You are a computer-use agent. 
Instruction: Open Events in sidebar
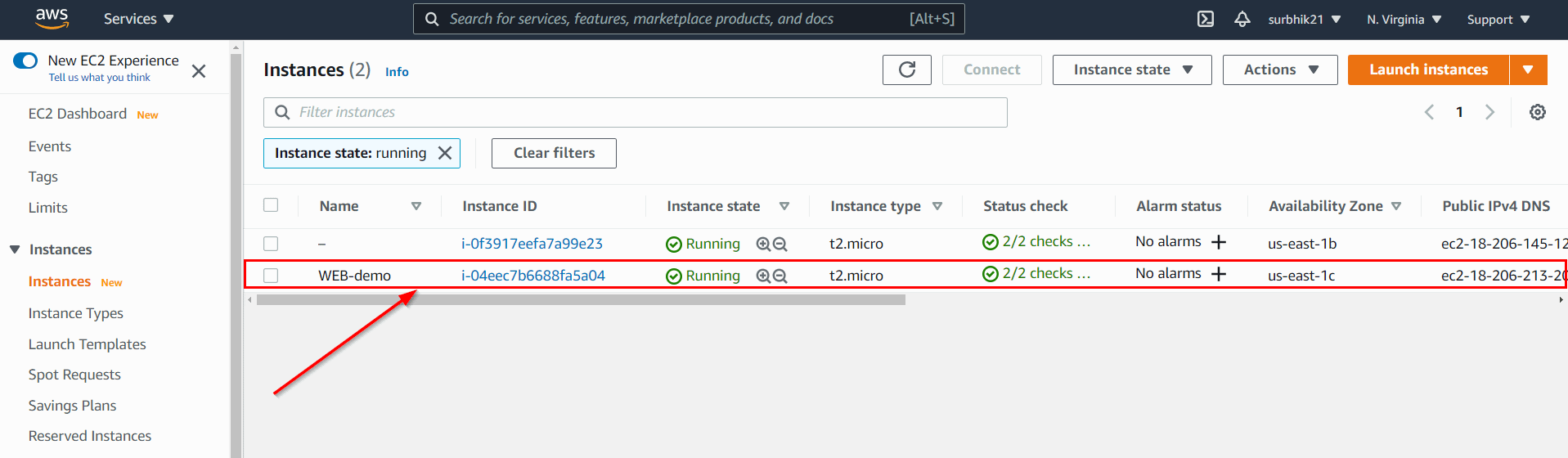(x=50, y=146)
